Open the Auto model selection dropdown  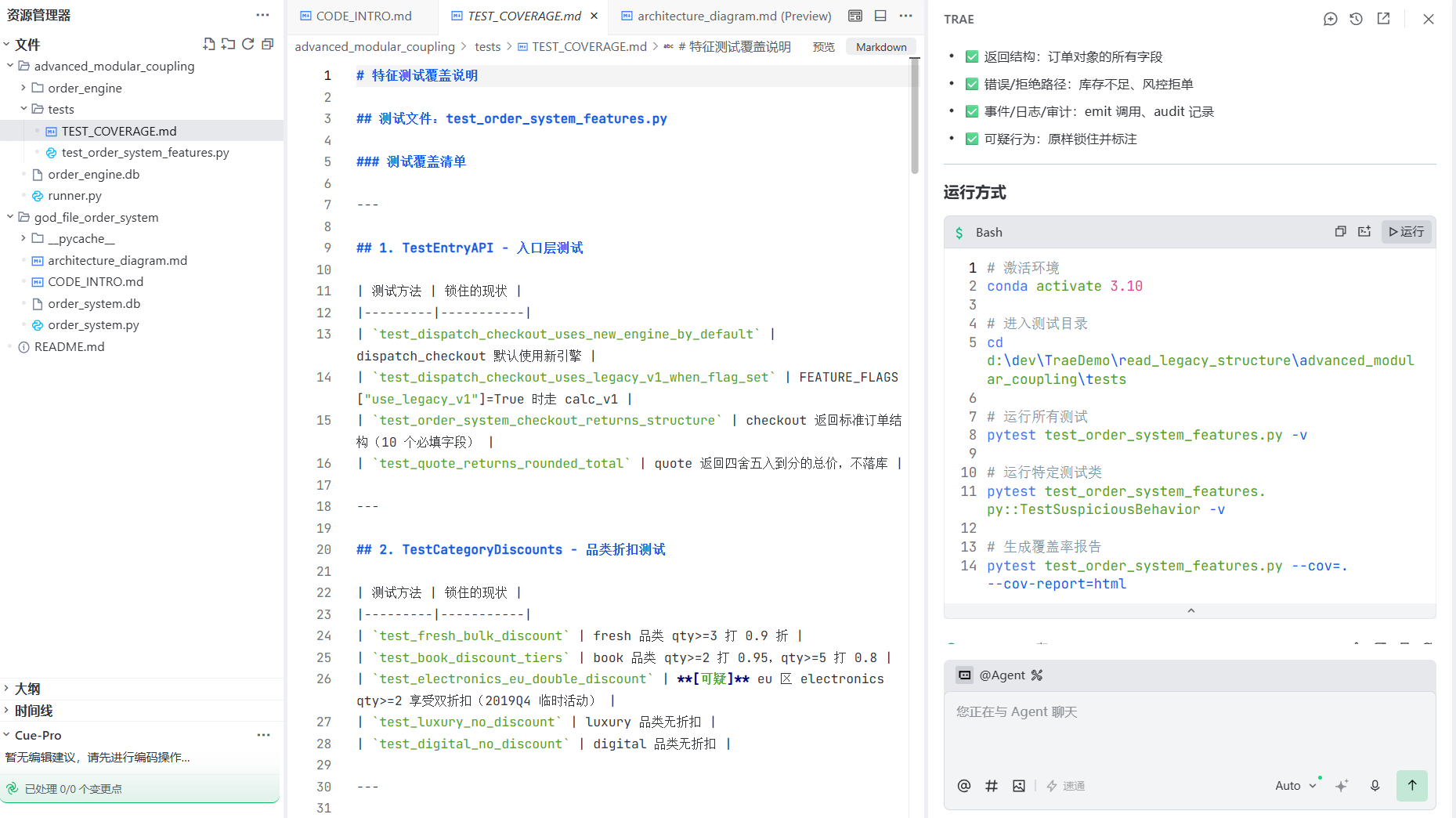pos(1295,786)
